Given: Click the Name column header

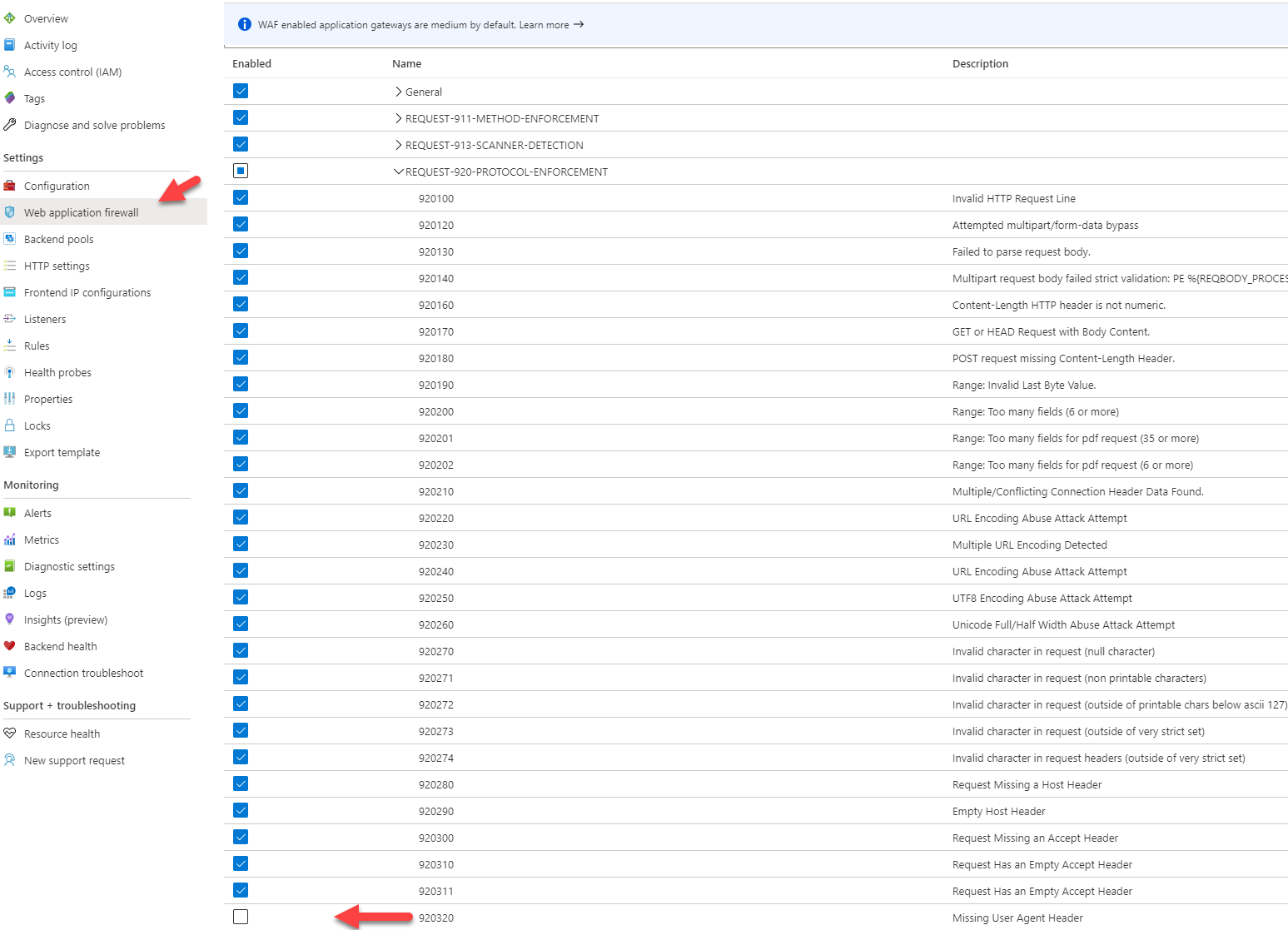Looking at the screenshot, I should tap(406, 63).
